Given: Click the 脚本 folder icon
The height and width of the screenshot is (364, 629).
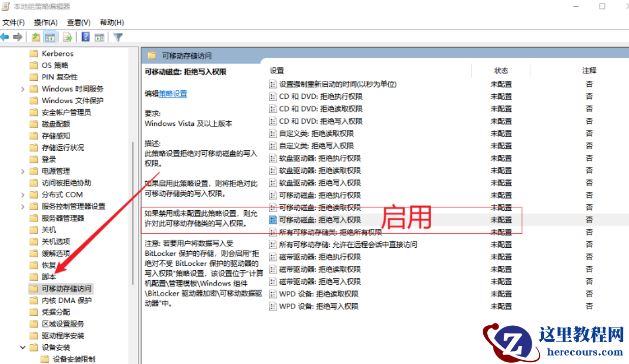Looking at the screenshot, I should (x=34, y=277).
